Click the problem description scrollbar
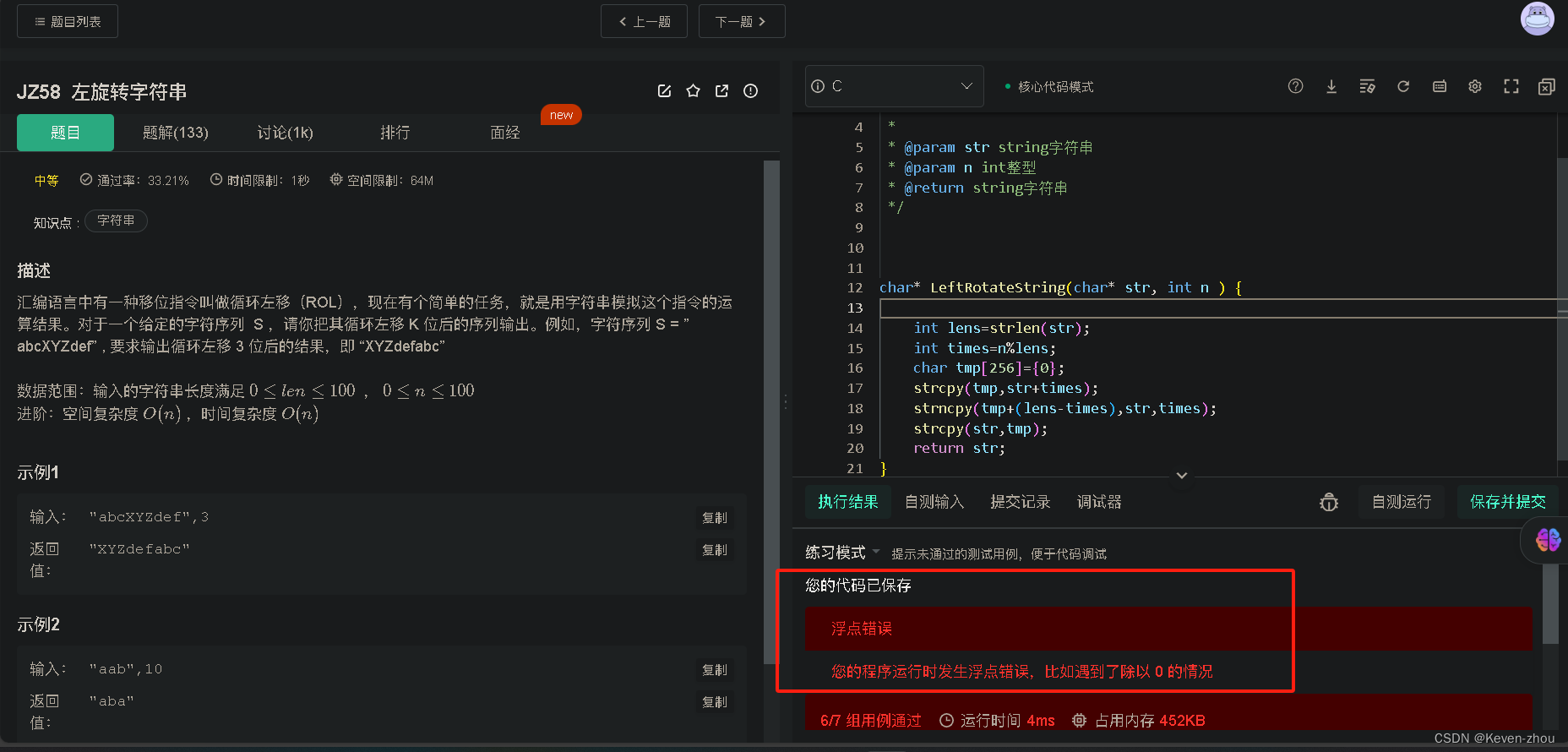 pos(770,412)
